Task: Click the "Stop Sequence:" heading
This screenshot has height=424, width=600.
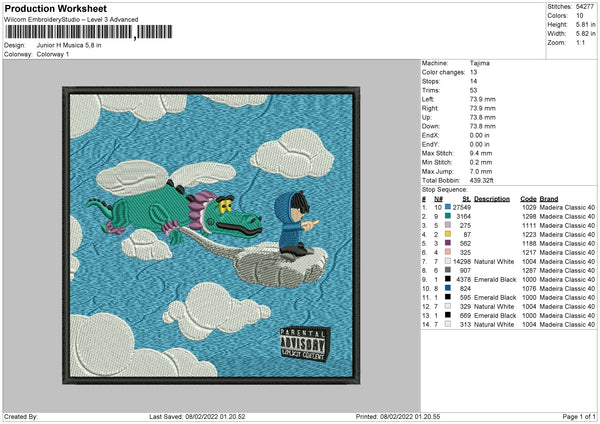Action: pyautogui.click(x=445, y=190)
